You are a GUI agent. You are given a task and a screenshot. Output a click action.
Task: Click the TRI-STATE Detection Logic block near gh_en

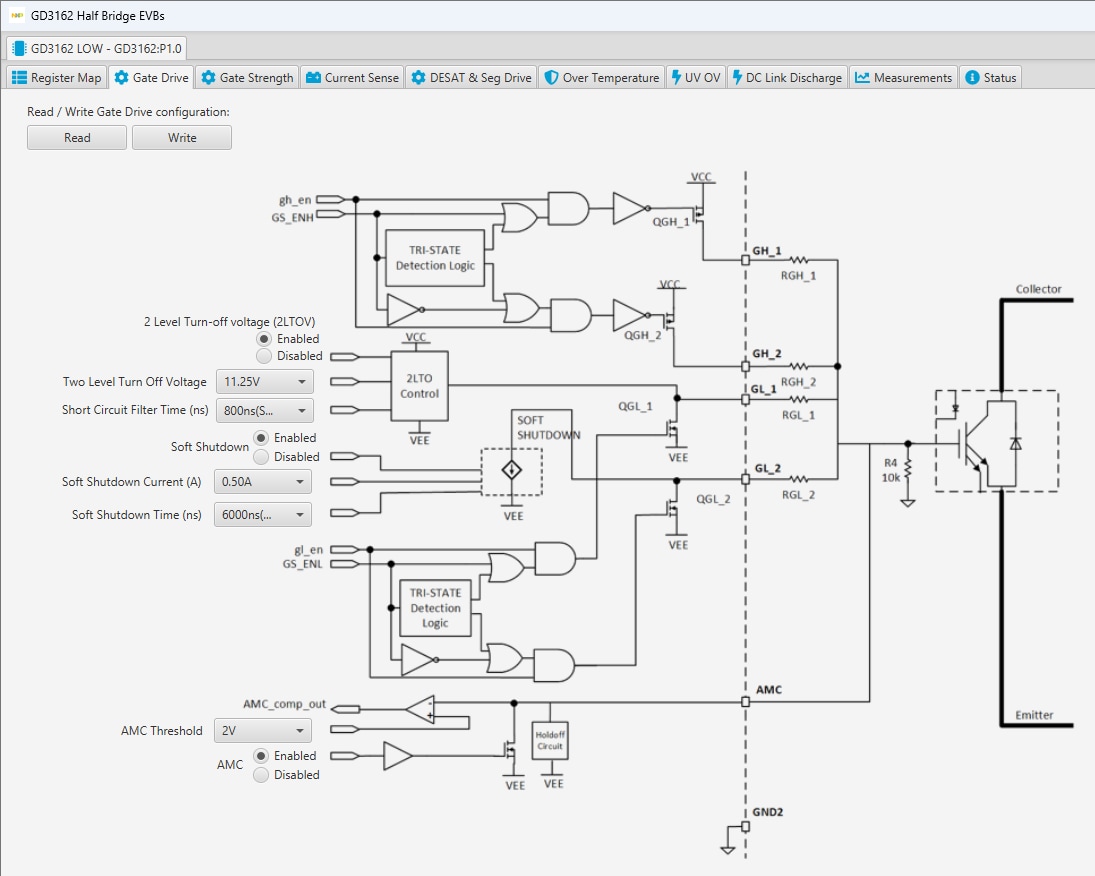click(435, 258)
